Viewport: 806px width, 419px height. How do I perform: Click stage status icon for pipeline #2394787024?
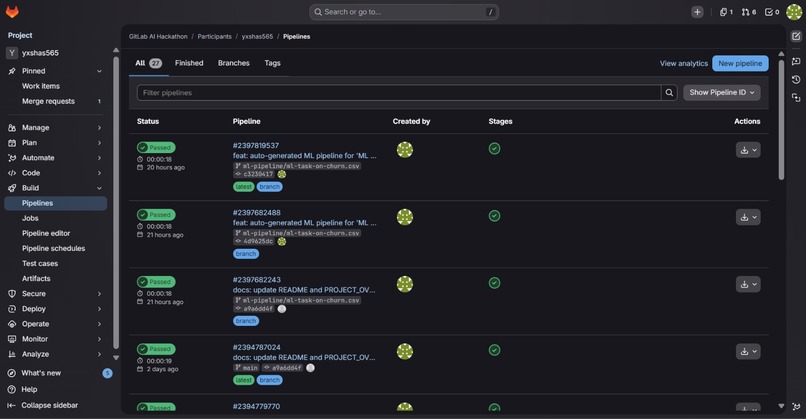(494, 351)
